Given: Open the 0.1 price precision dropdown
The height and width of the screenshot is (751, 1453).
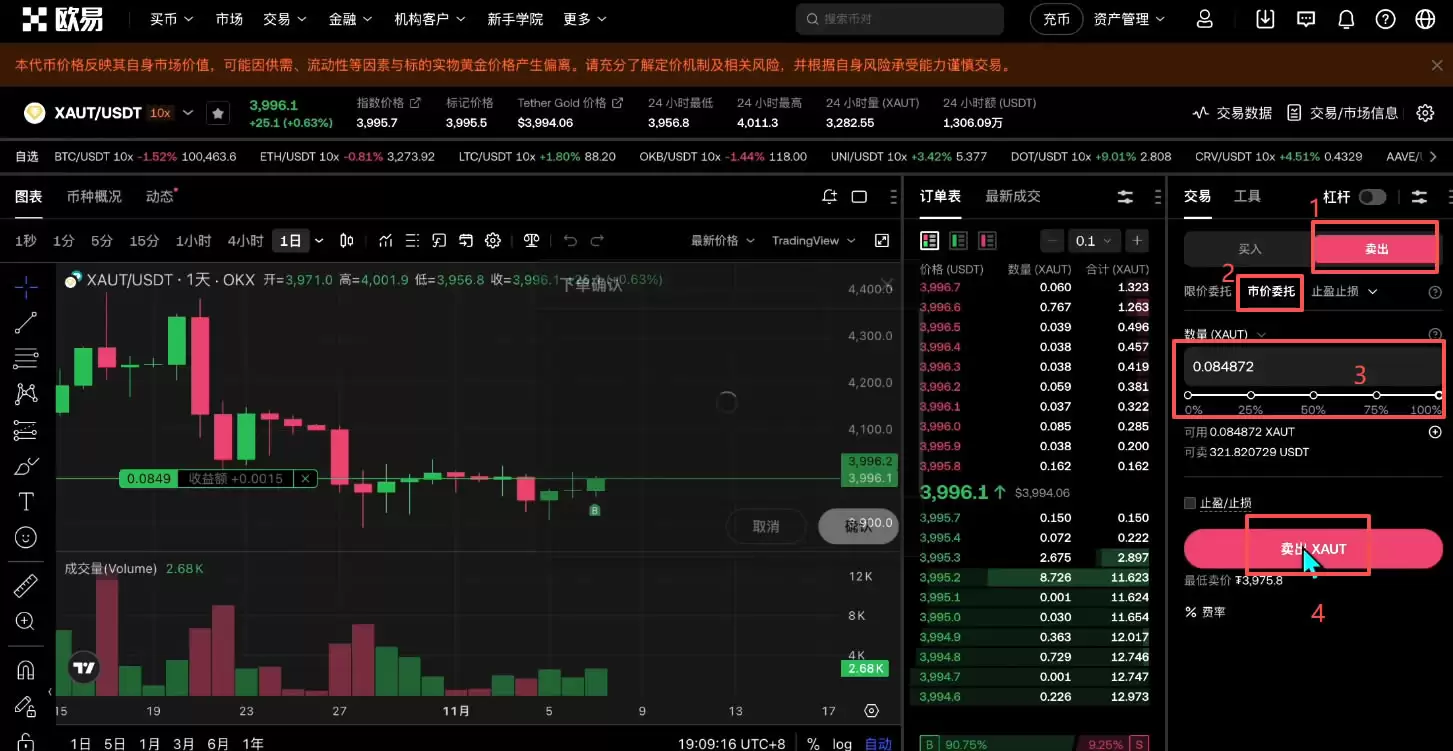Looking at the screenshot, I should tap(1093, 240).
